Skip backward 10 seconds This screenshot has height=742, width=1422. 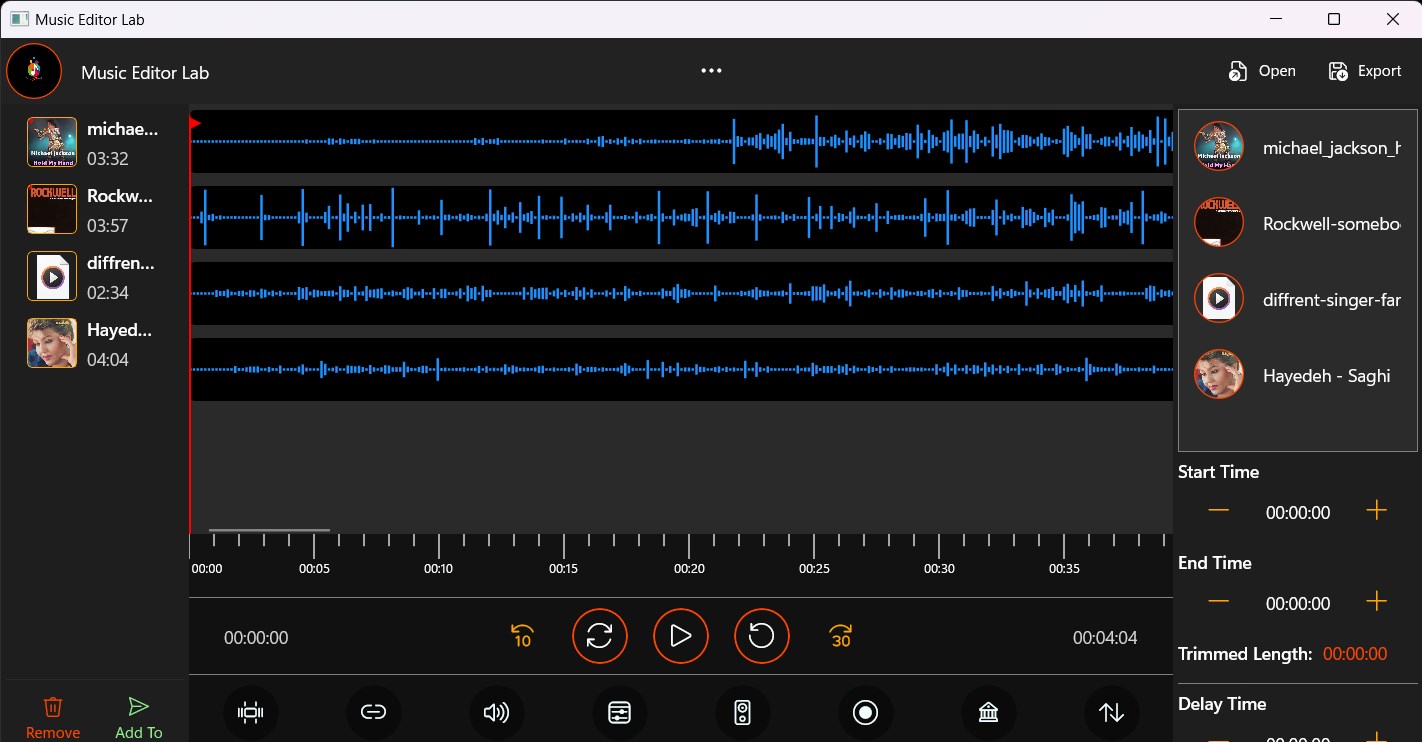point(522,636)
